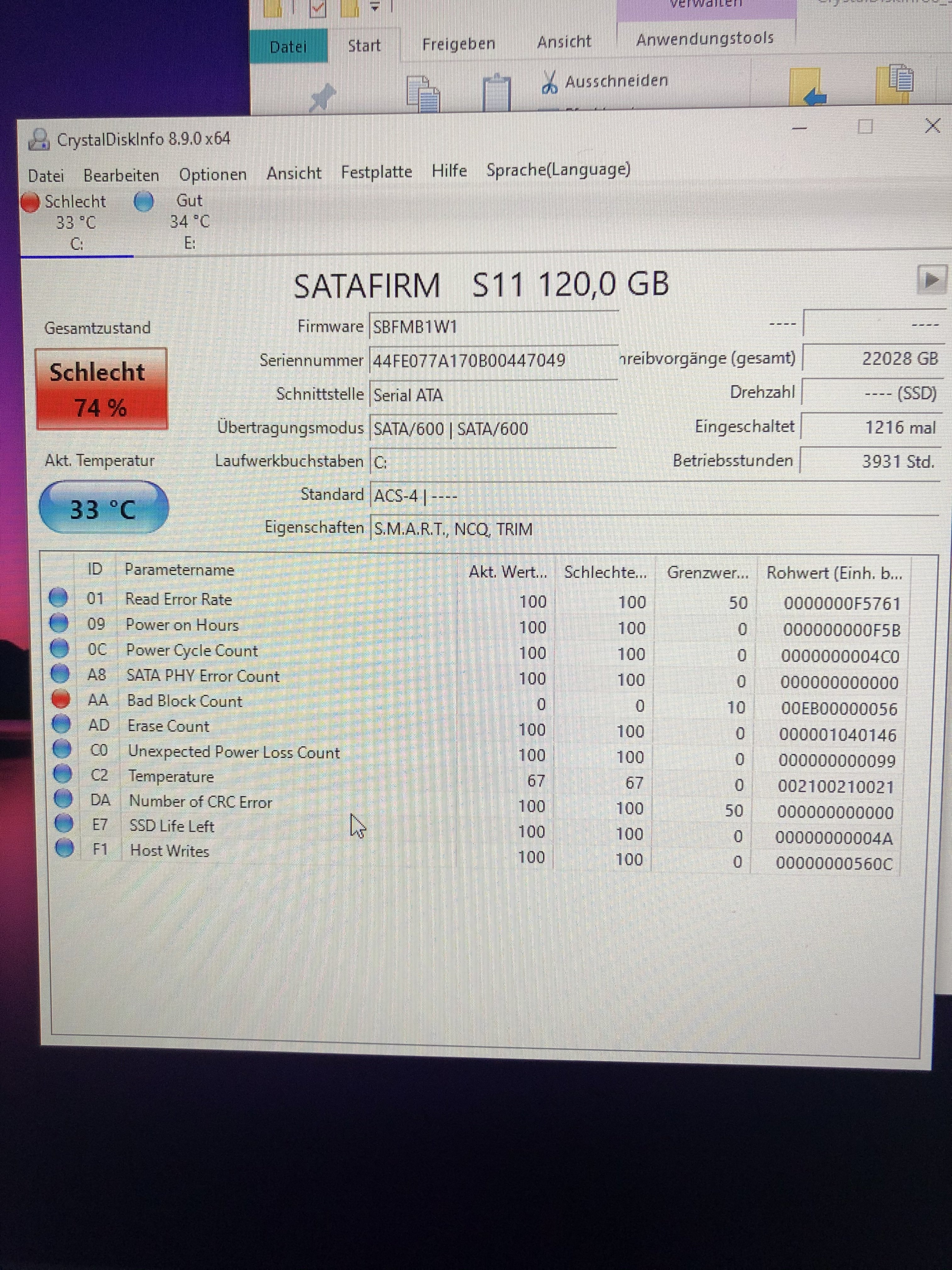Open the Sprache(Language) menu
Viewport: 952px width, 1270px height.
tap(558, 170)
